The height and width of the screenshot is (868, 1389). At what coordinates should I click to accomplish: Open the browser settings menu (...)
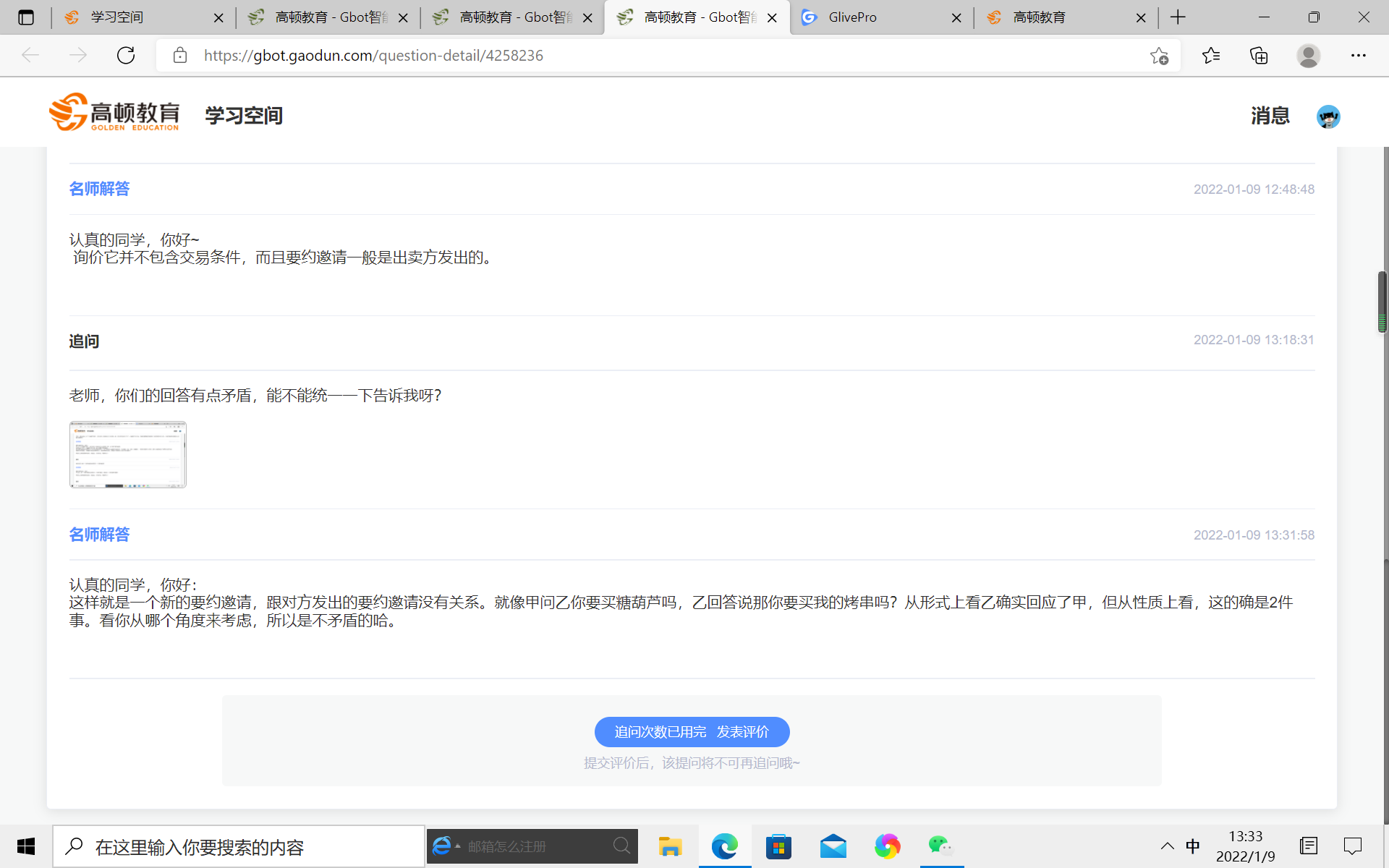point(1359,55)
